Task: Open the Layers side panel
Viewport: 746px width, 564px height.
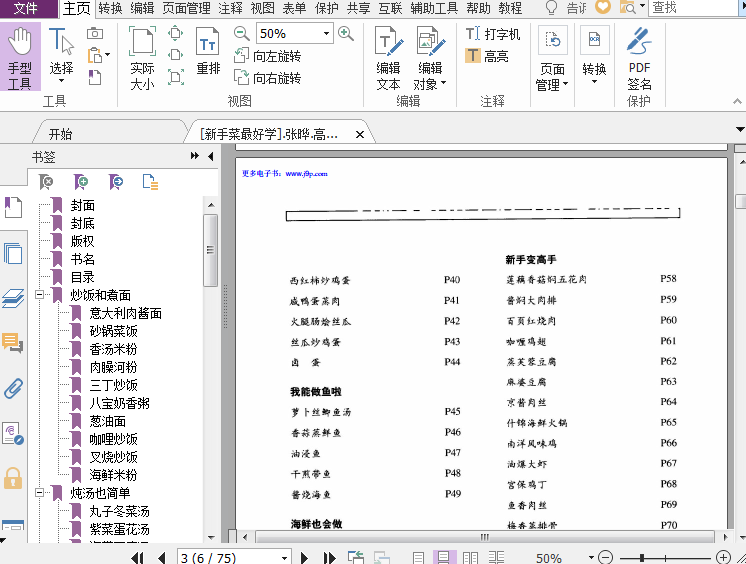Action: (13, 298)
